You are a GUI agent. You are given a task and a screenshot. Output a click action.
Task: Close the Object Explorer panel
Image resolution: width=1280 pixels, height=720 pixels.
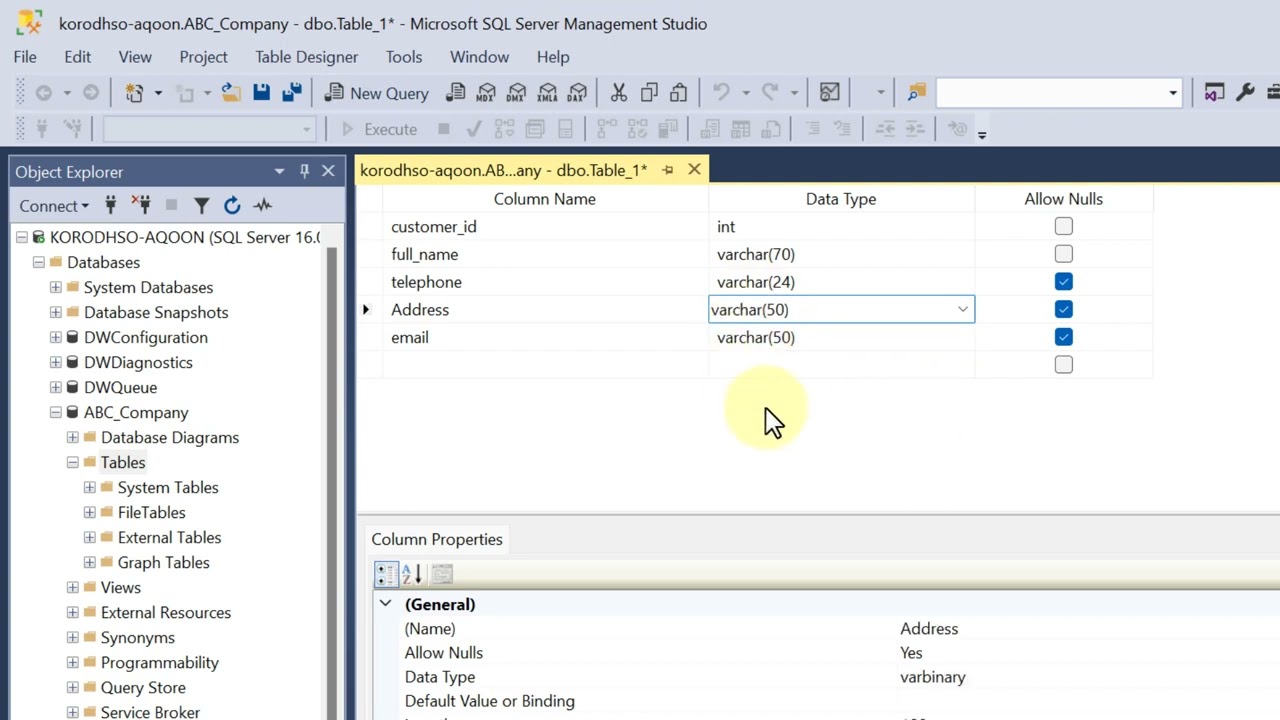pos(328,172)
